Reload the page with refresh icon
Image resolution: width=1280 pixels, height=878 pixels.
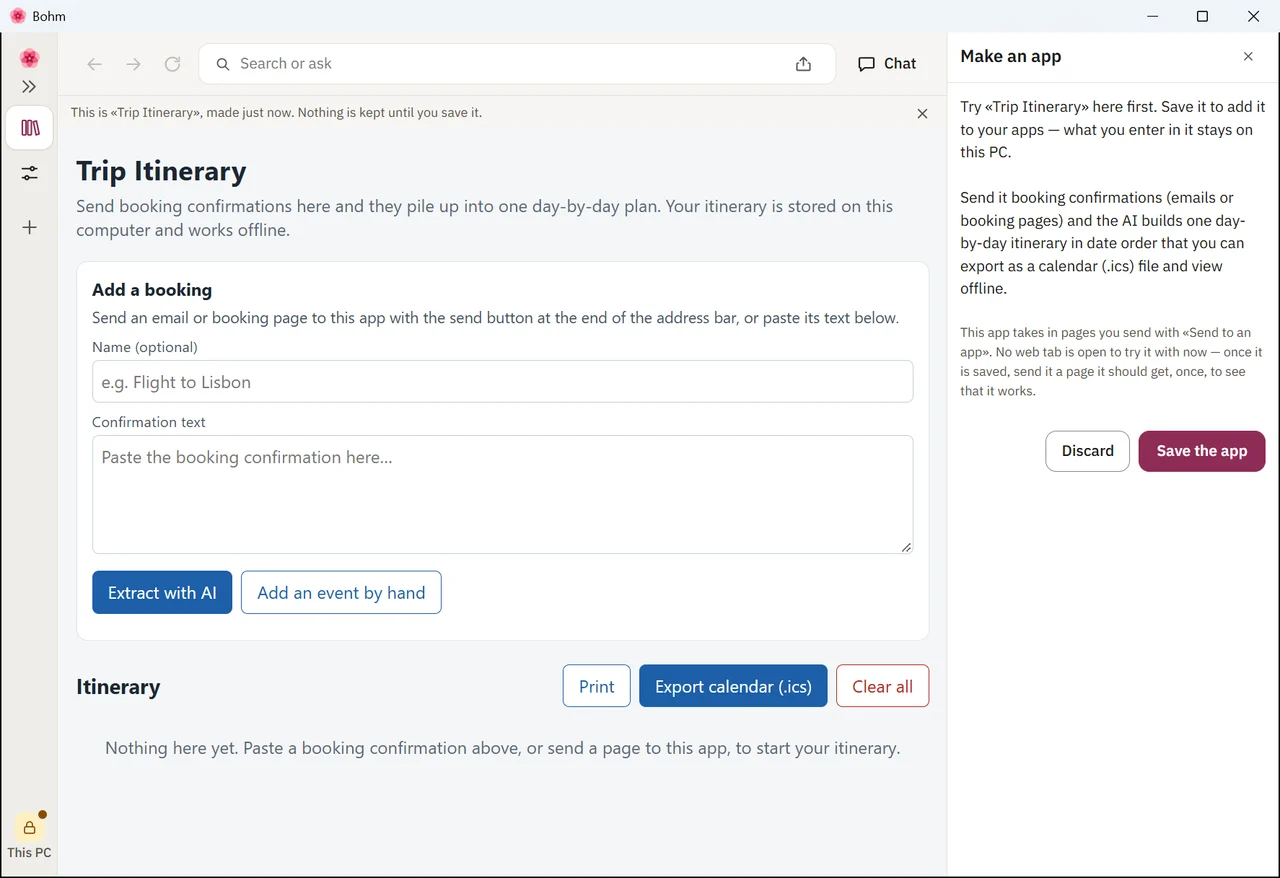point(172,64)
